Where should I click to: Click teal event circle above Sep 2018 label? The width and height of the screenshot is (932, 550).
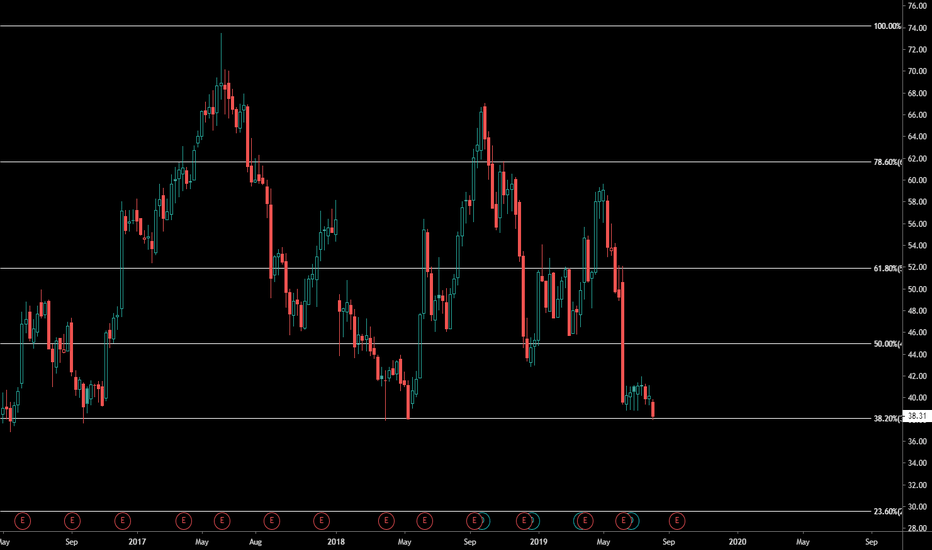pyautogui.click(x=484, y=521)
